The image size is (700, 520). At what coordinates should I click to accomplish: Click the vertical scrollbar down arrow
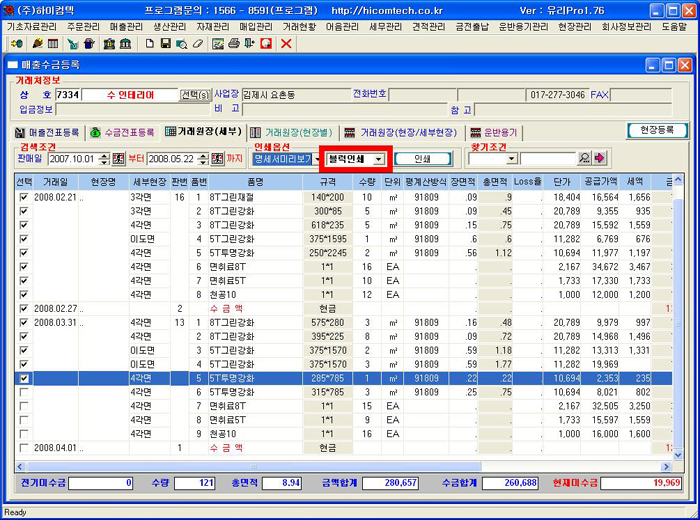point(678,455)
